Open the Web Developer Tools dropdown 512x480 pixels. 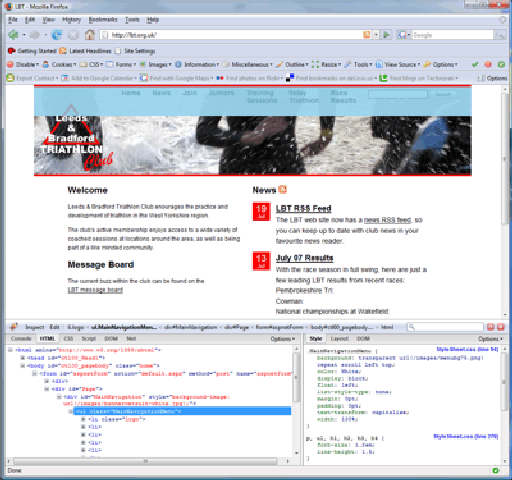pos(358,64)
